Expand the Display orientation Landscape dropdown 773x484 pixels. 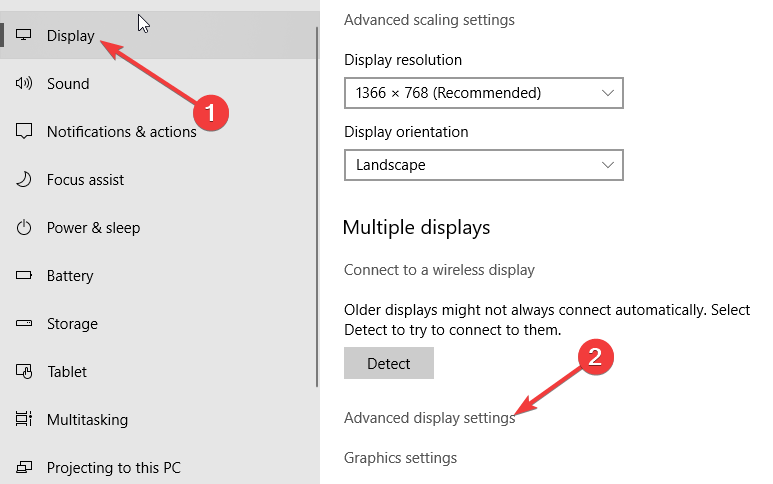coord(484,165)
